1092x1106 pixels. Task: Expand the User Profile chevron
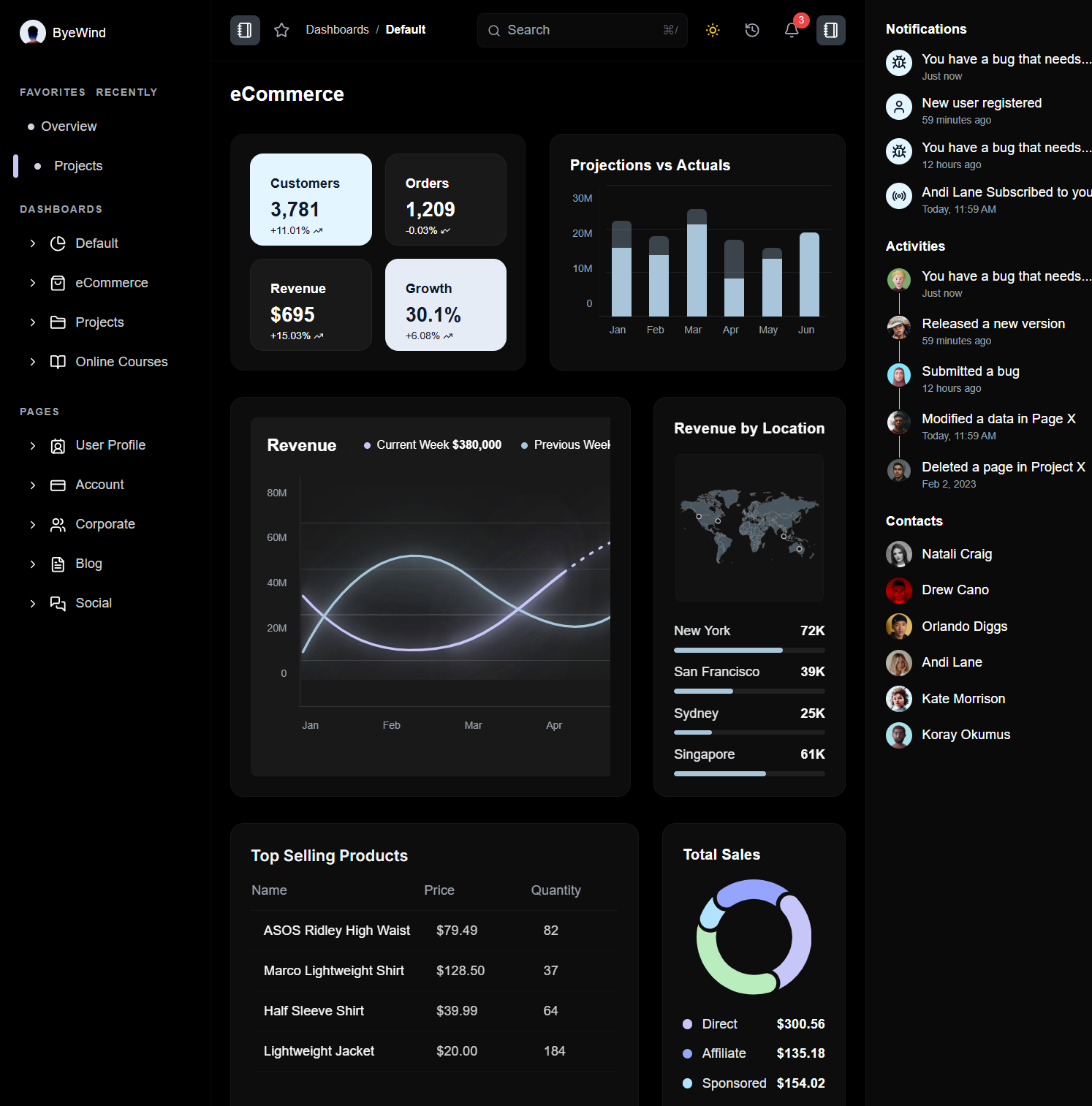tap(33, 446)
